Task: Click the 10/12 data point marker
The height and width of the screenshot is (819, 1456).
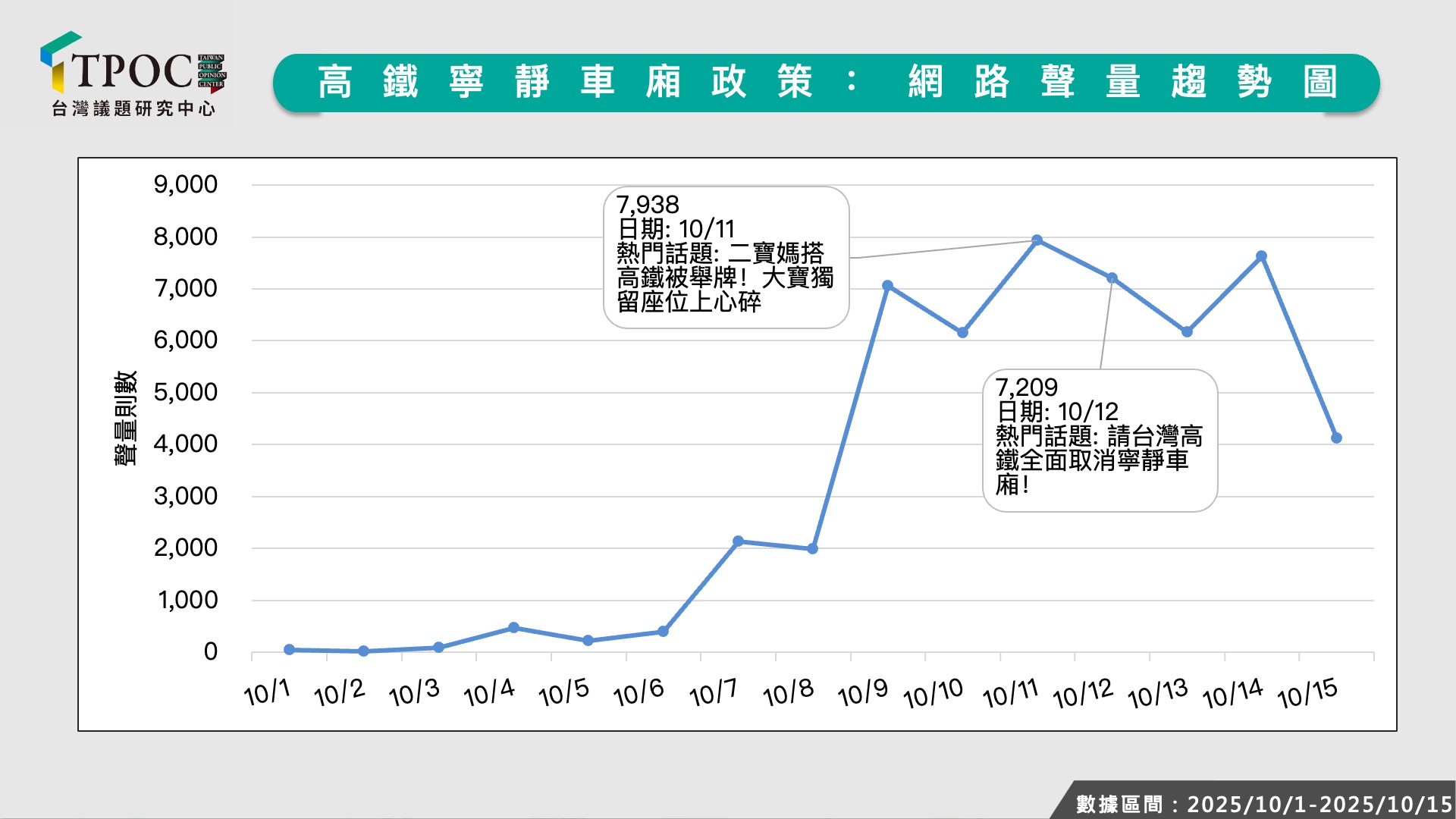Action: tap(1112, 278)
